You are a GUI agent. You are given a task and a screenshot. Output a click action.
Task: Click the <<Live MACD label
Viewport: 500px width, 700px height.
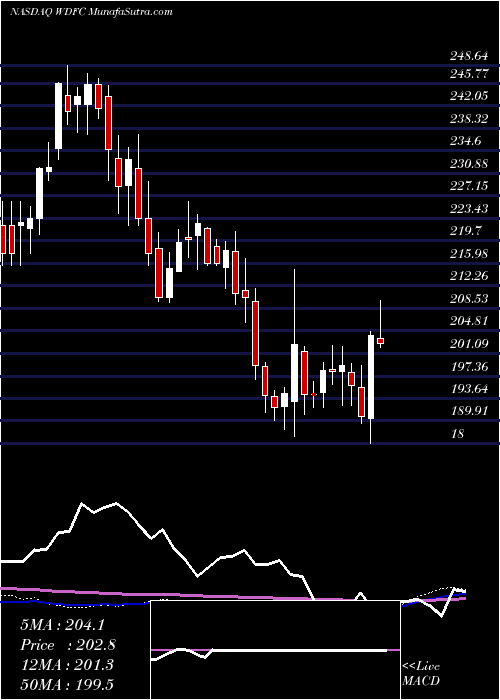421,673
